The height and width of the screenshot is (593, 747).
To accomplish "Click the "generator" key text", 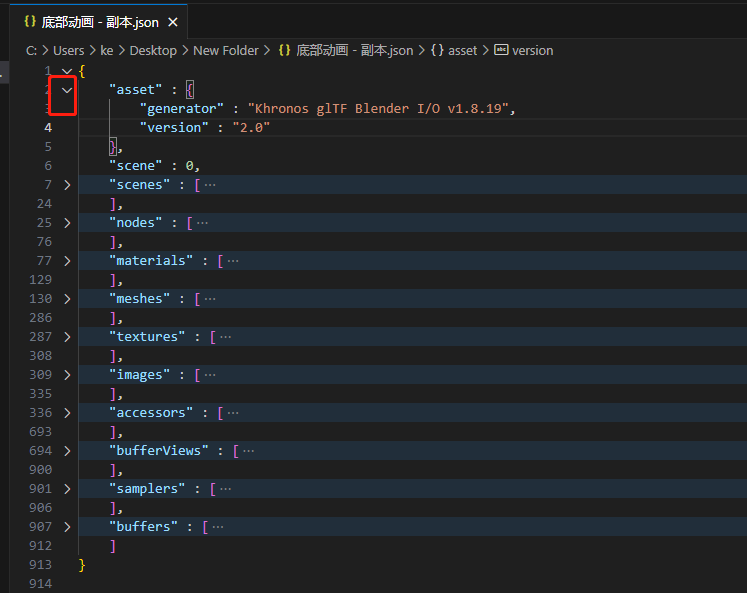I will click(182, 109).
